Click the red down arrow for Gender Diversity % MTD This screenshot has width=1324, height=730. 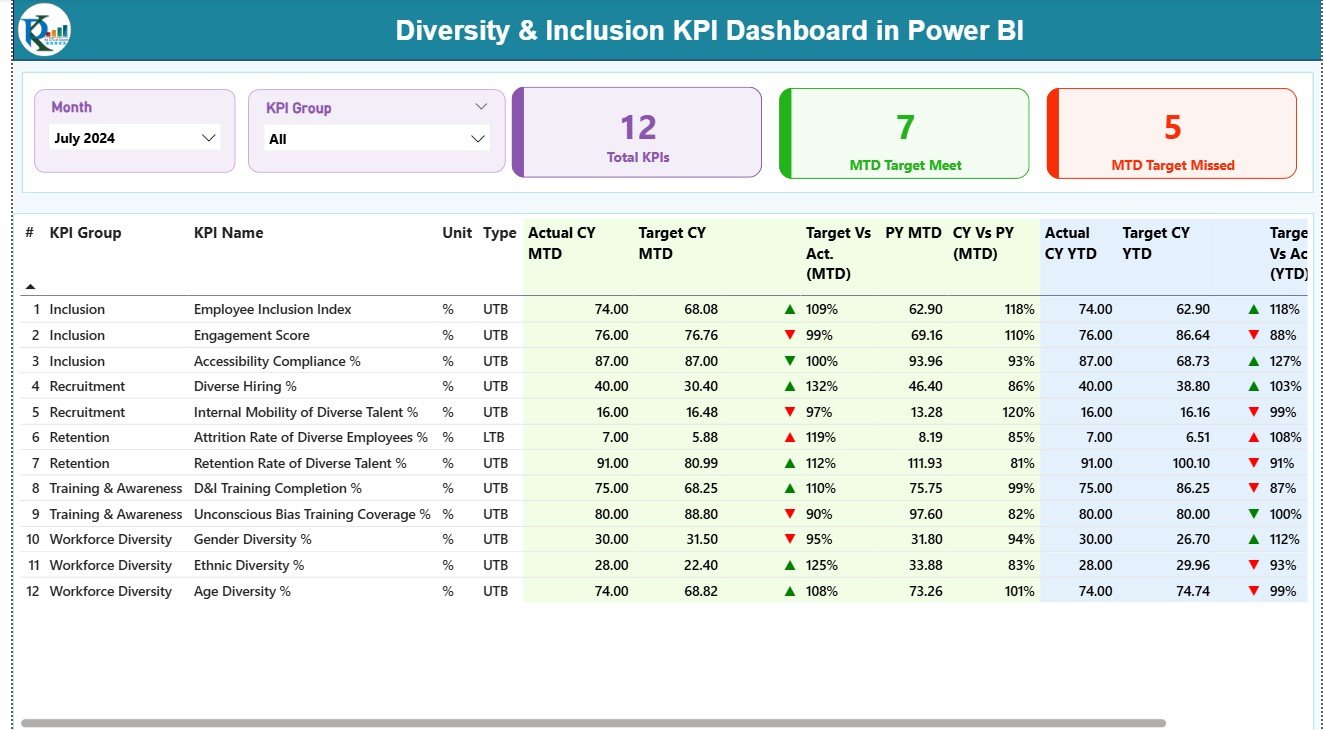(791, 539)
